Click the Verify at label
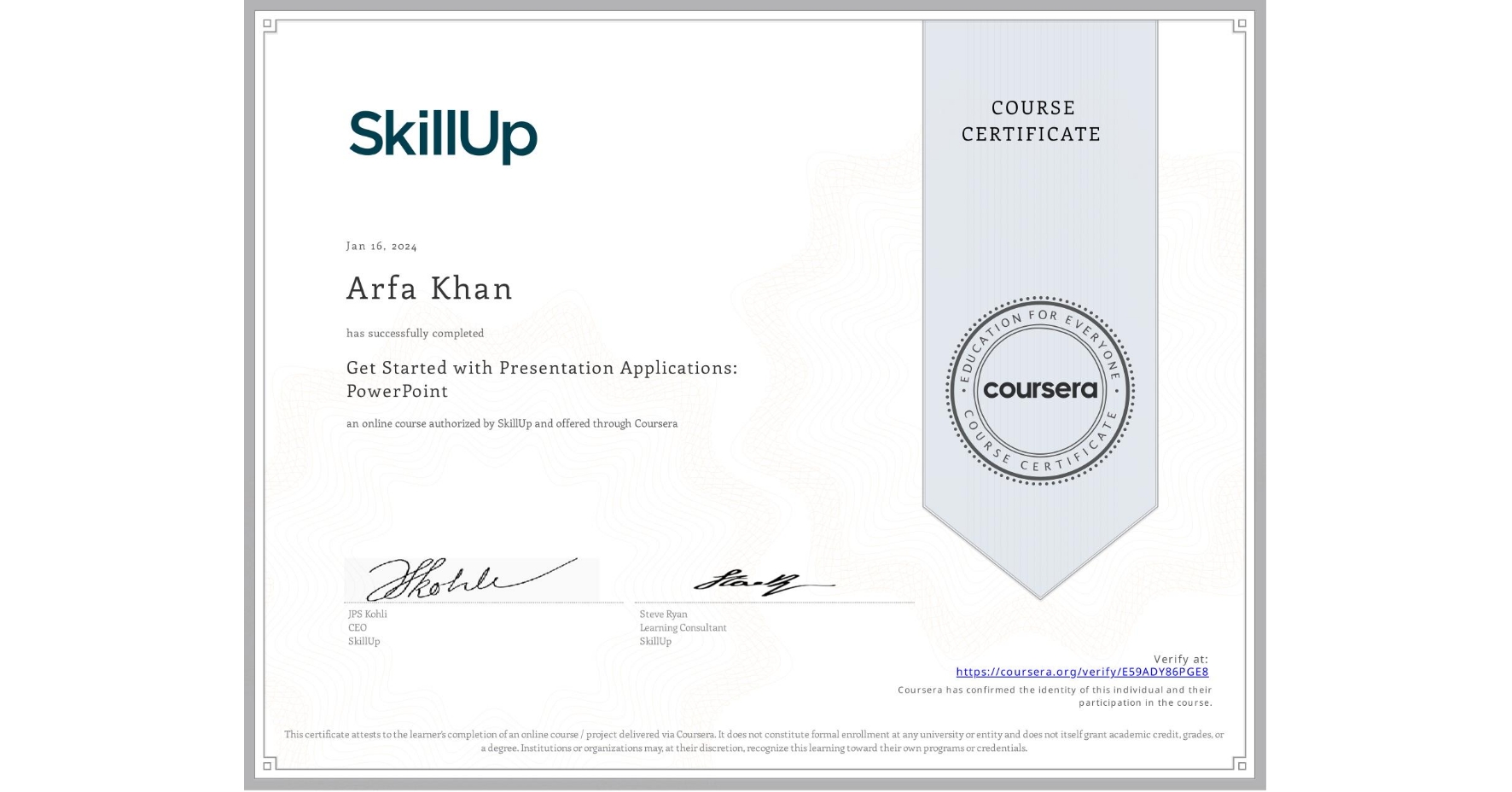The height and width of the screenshot is (792, 1512). tap(1184, 657)
